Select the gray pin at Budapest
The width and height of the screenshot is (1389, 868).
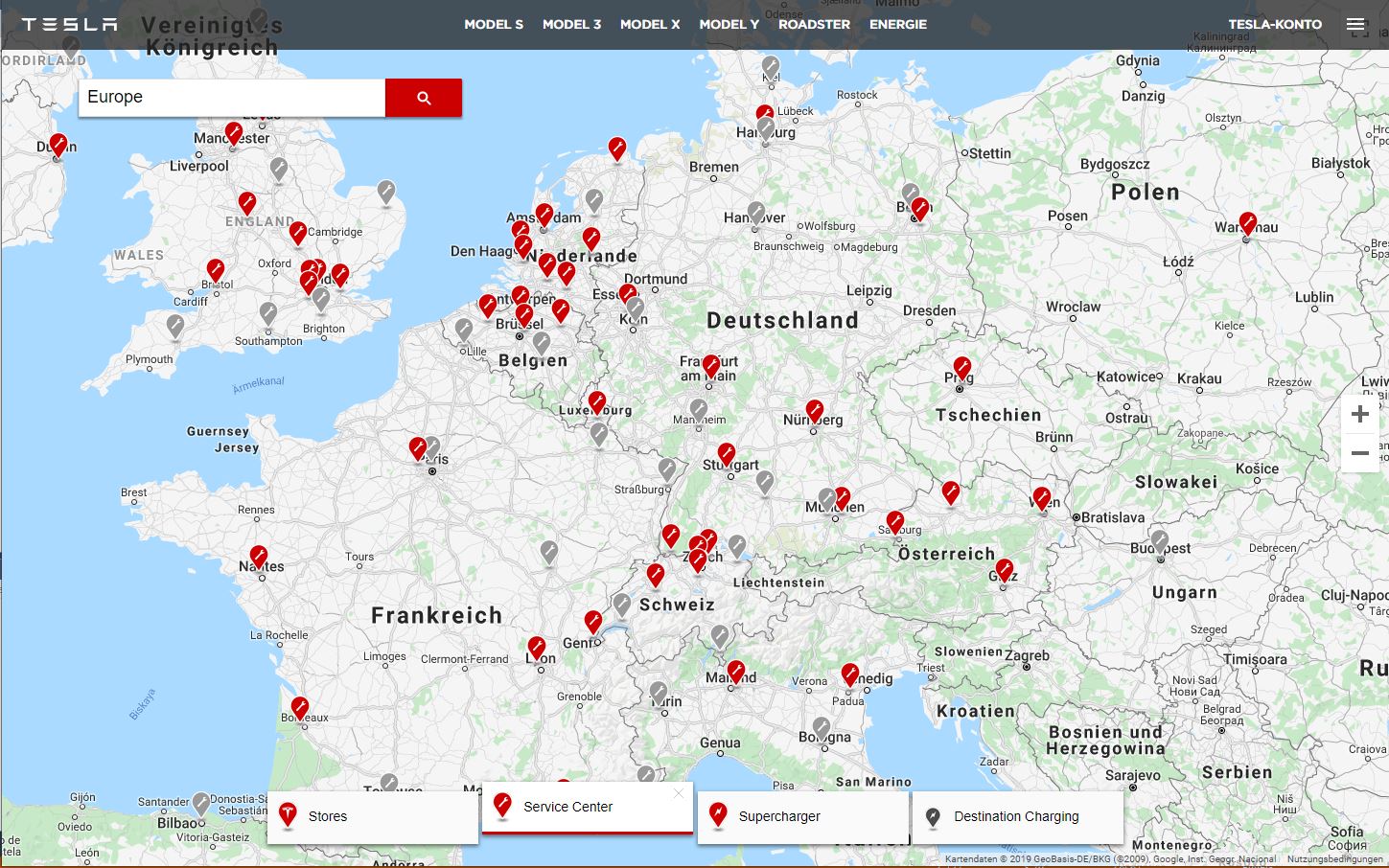(1160, 543)
